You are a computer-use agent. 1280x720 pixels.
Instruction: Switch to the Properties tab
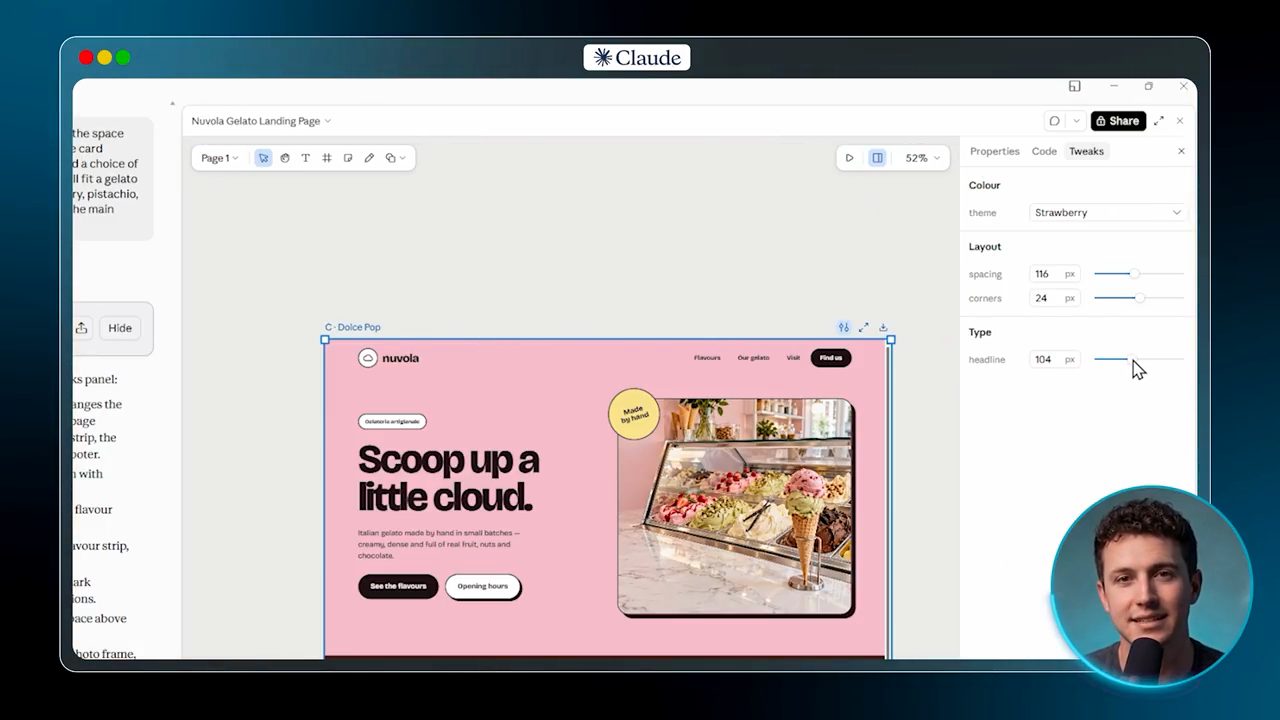995,151
